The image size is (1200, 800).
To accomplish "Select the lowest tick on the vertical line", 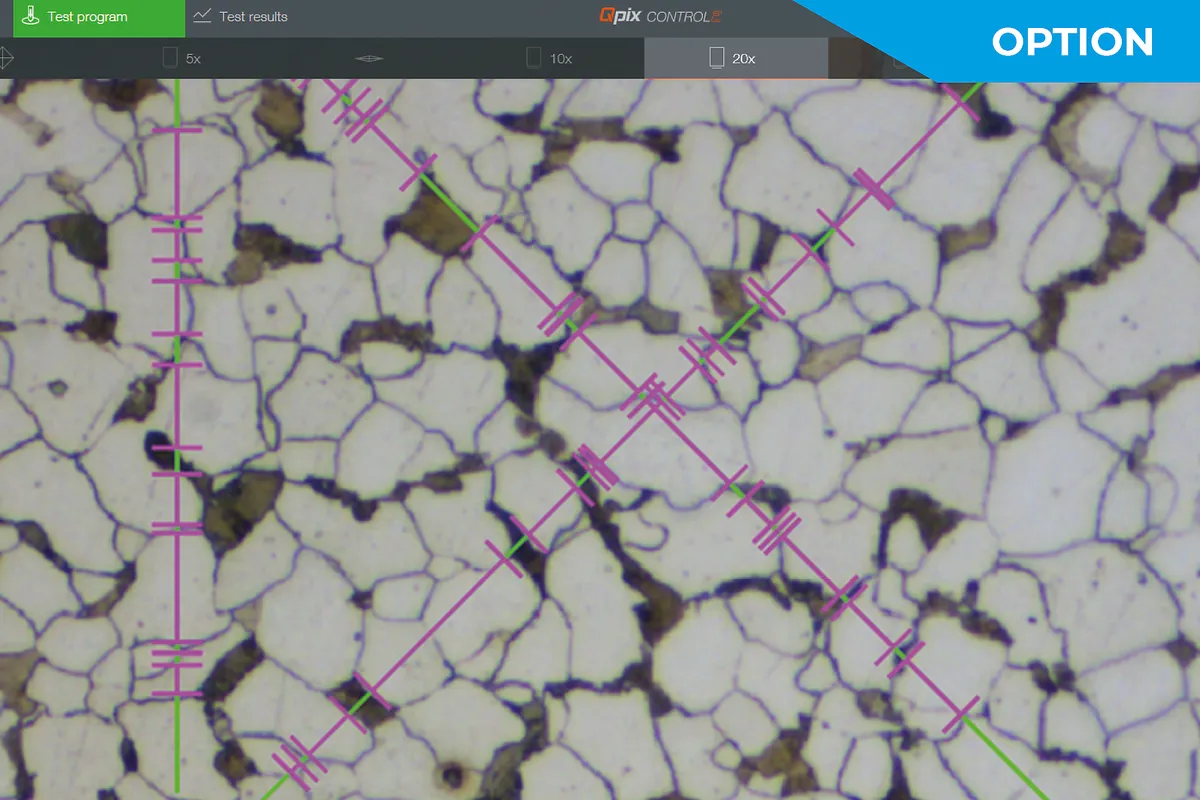I will point(177,693).
